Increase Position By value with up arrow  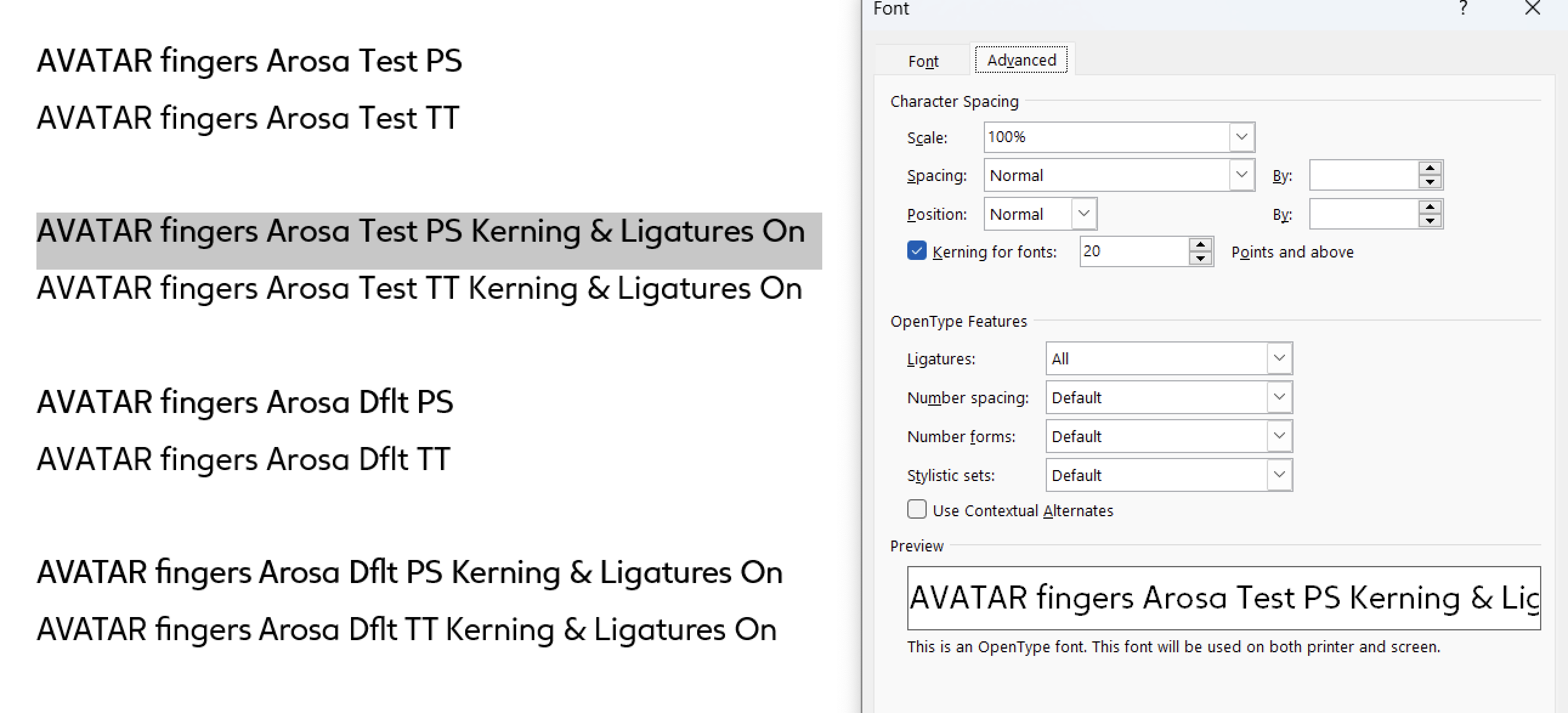pos(1430,207)
